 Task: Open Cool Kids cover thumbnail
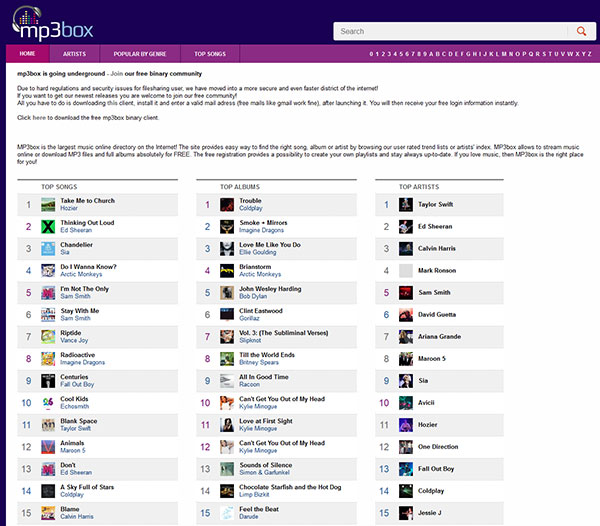[x=48, y=403]
